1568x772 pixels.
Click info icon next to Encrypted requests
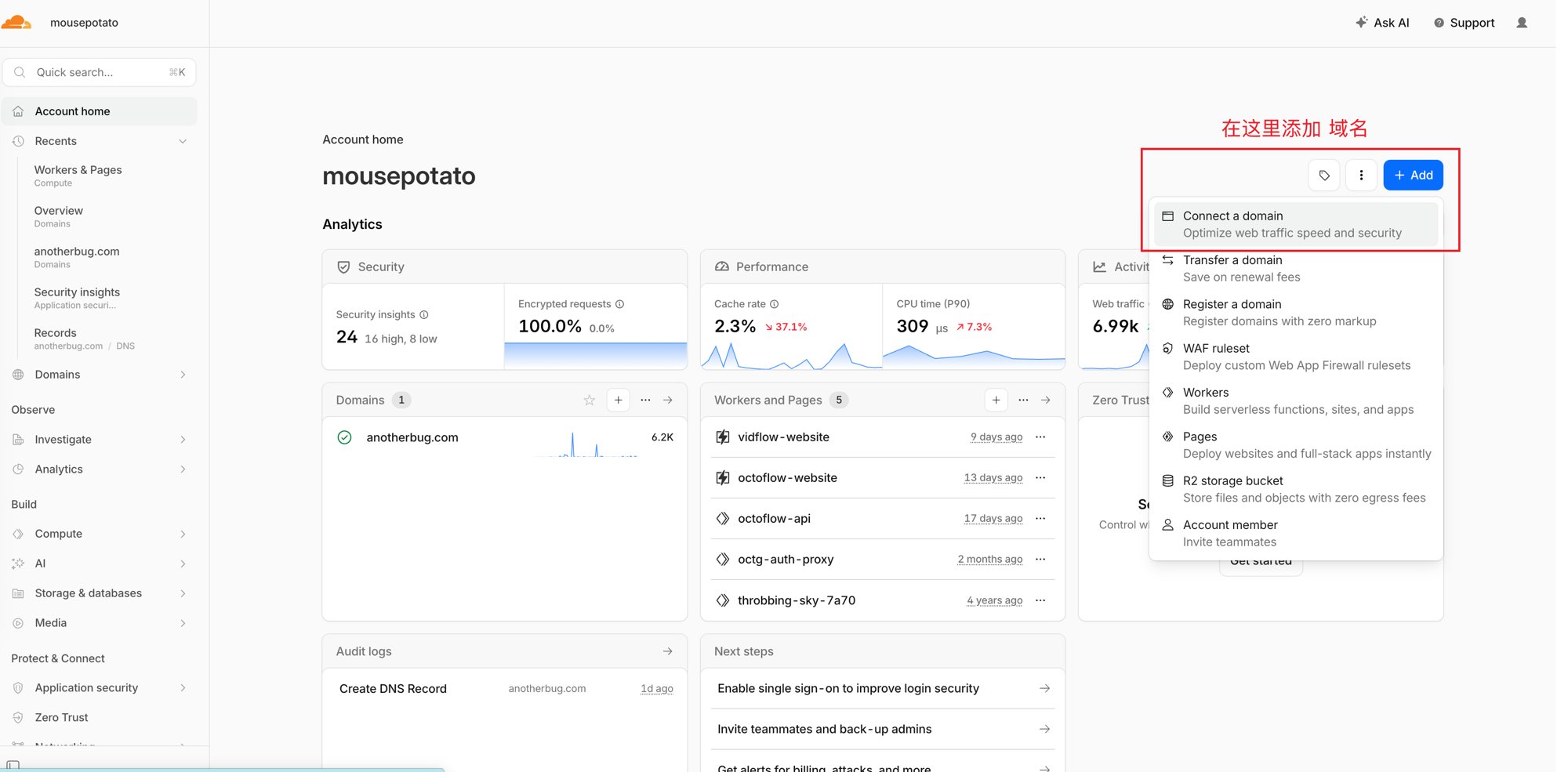(x=619, y=304)
